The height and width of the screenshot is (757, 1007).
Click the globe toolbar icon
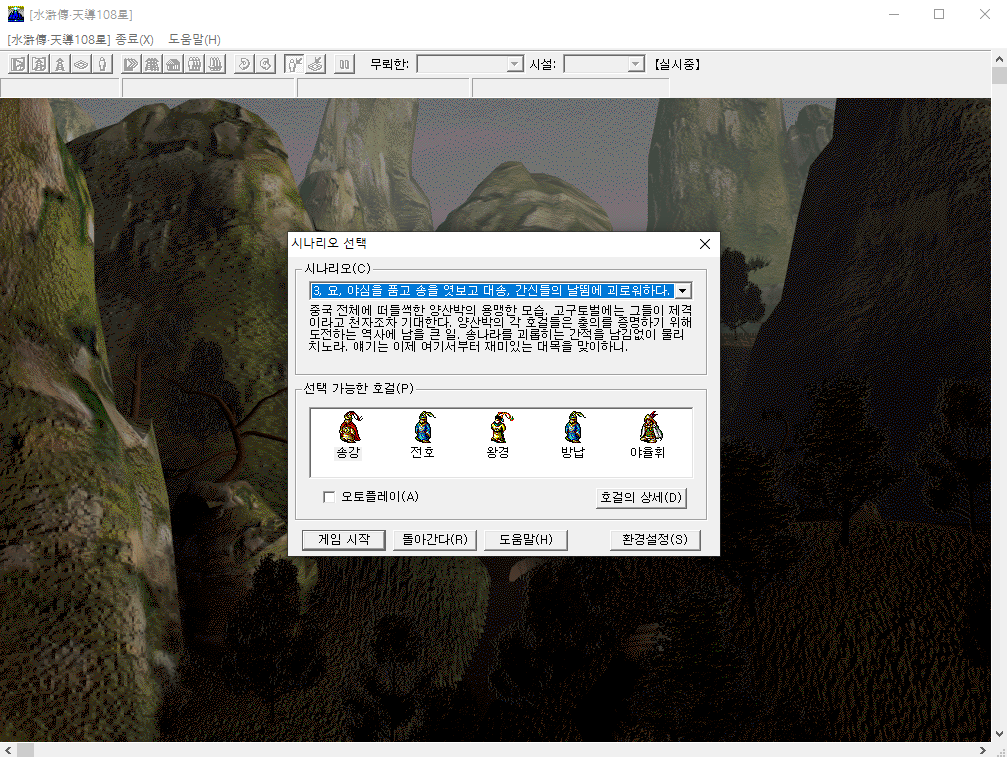[265, 64]
